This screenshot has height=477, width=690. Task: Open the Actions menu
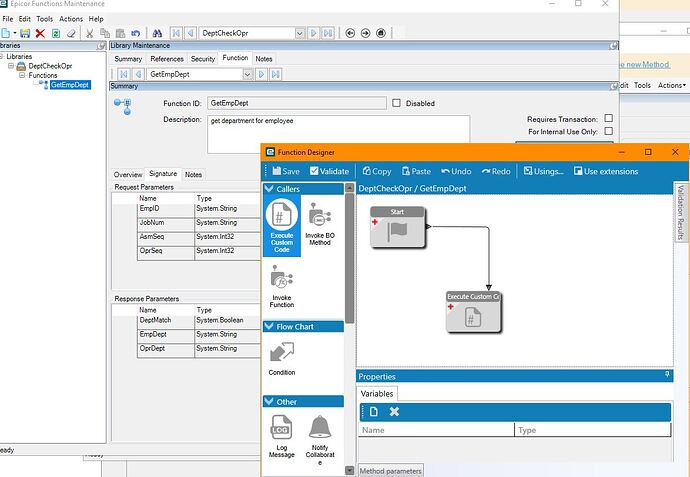click(x=71, y=19)
